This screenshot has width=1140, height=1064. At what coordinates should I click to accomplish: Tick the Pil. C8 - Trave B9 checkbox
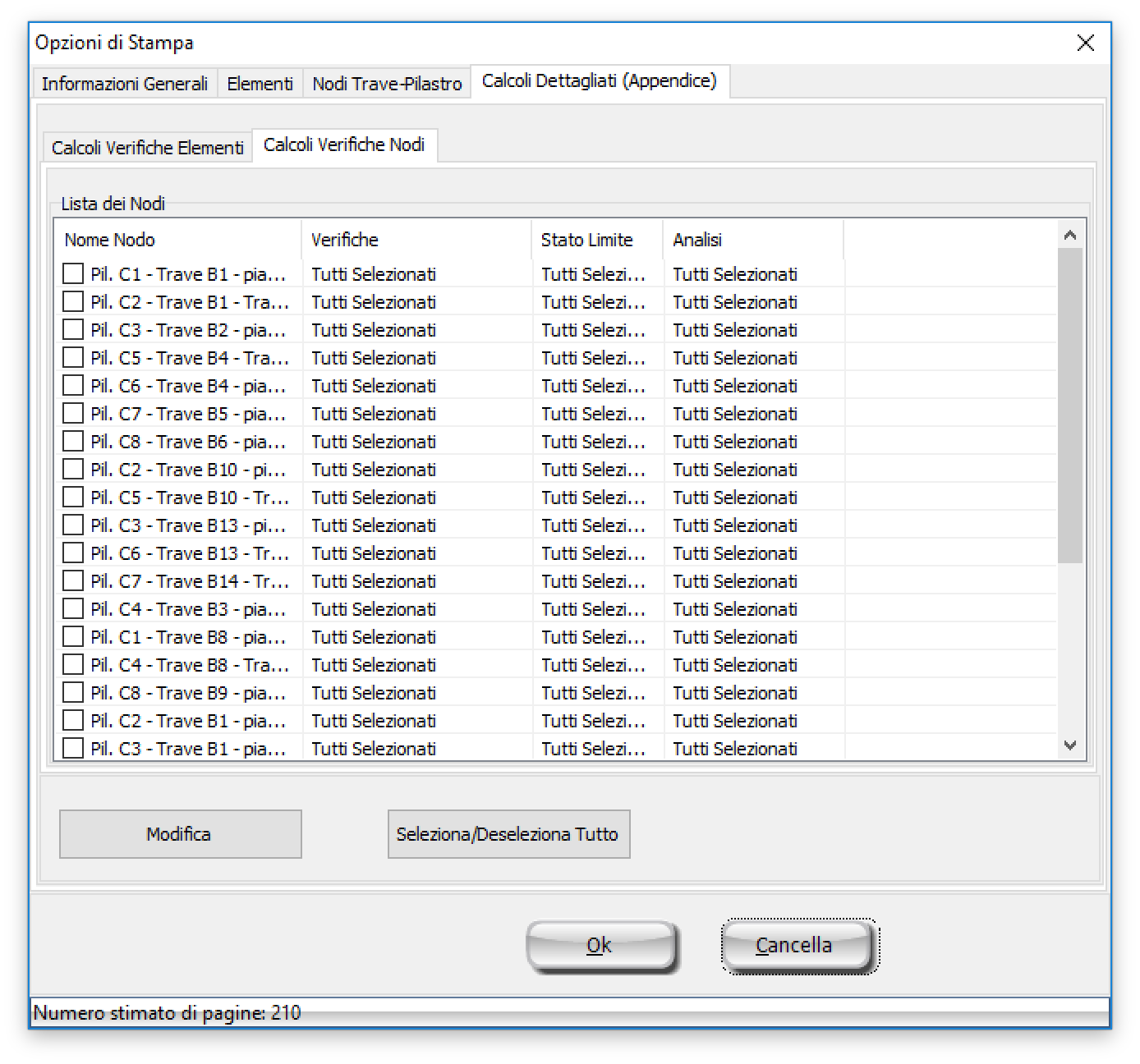coord(73,692)
